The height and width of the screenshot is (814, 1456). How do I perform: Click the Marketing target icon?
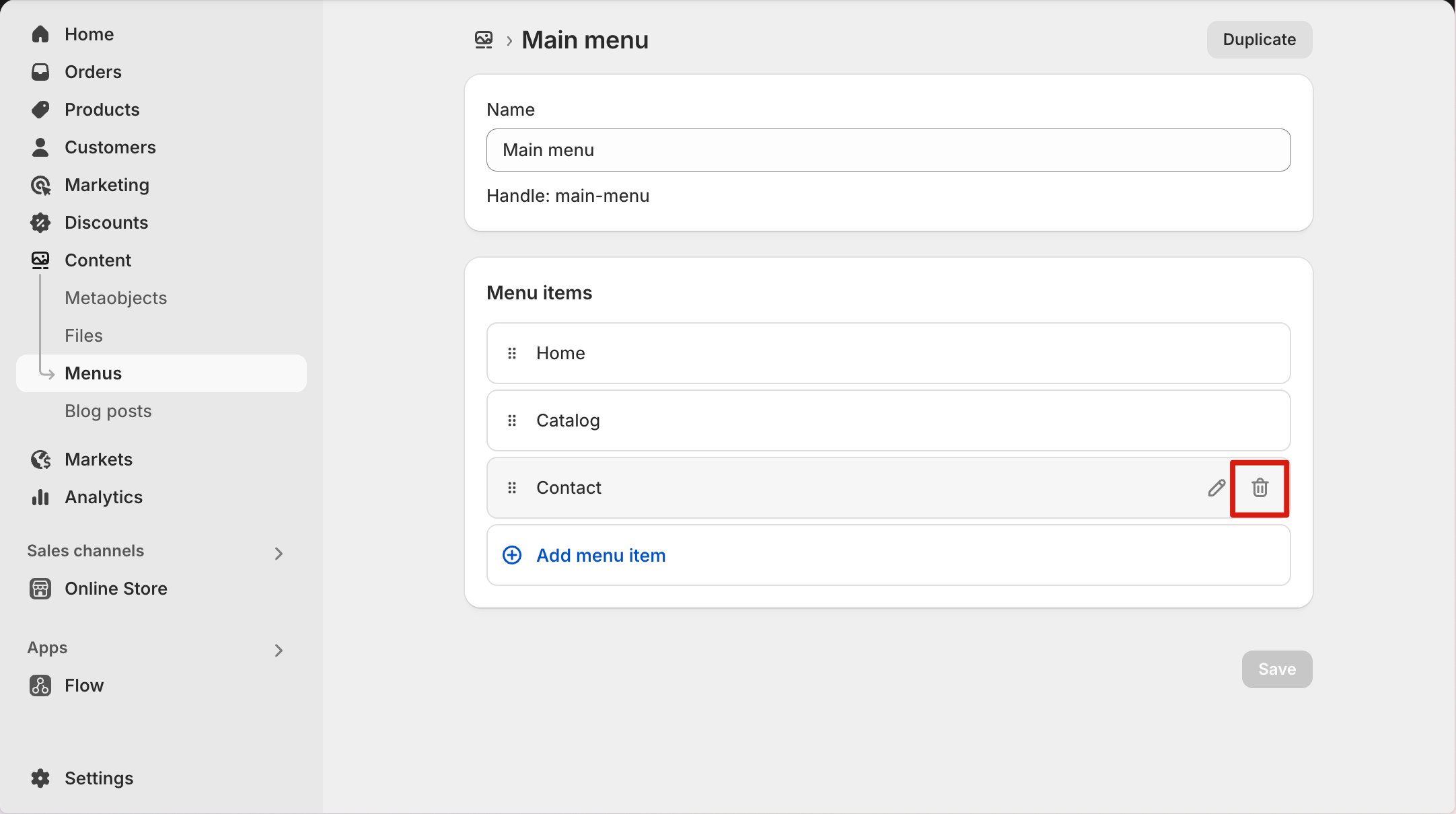(x=40, y=185)
